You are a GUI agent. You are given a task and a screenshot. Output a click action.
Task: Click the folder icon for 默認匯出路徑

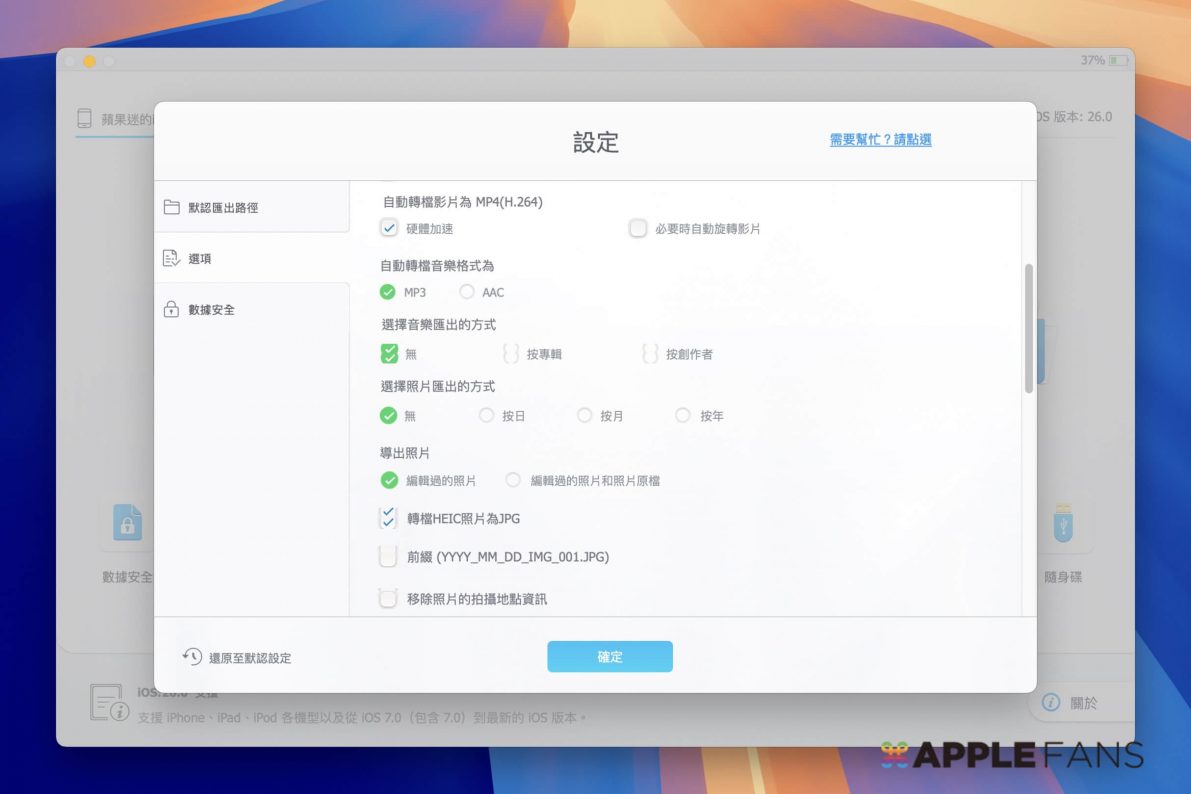coord(171,207)
